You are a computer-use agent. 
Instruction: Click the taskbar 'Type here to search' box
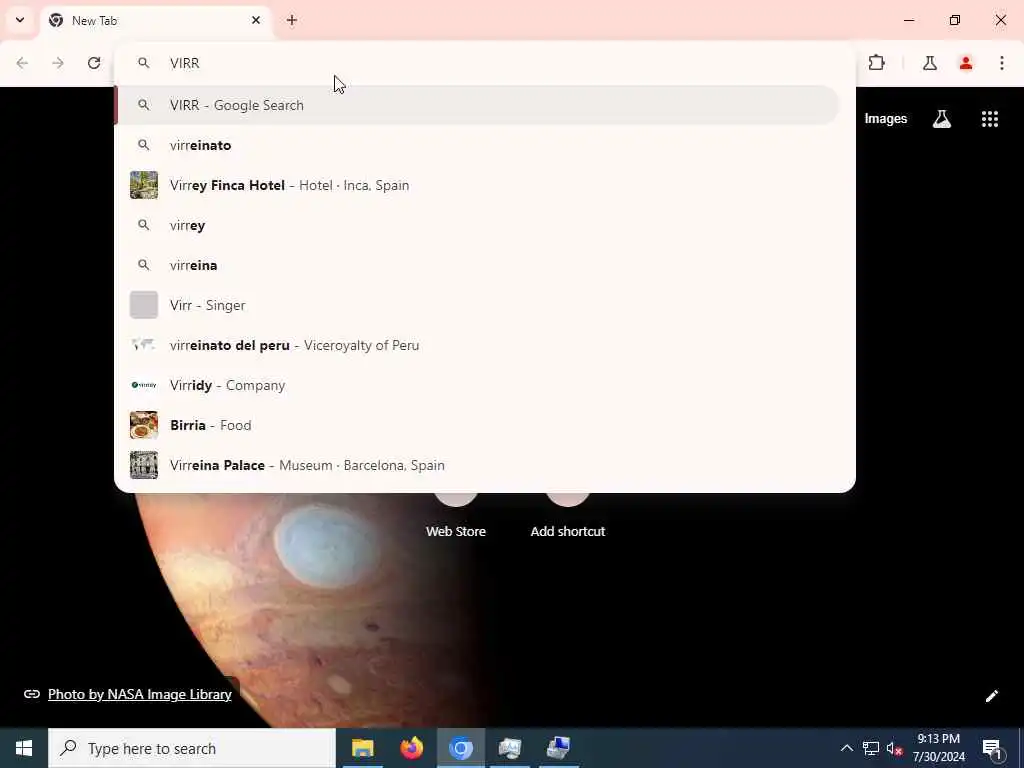(x=192, y=748)
